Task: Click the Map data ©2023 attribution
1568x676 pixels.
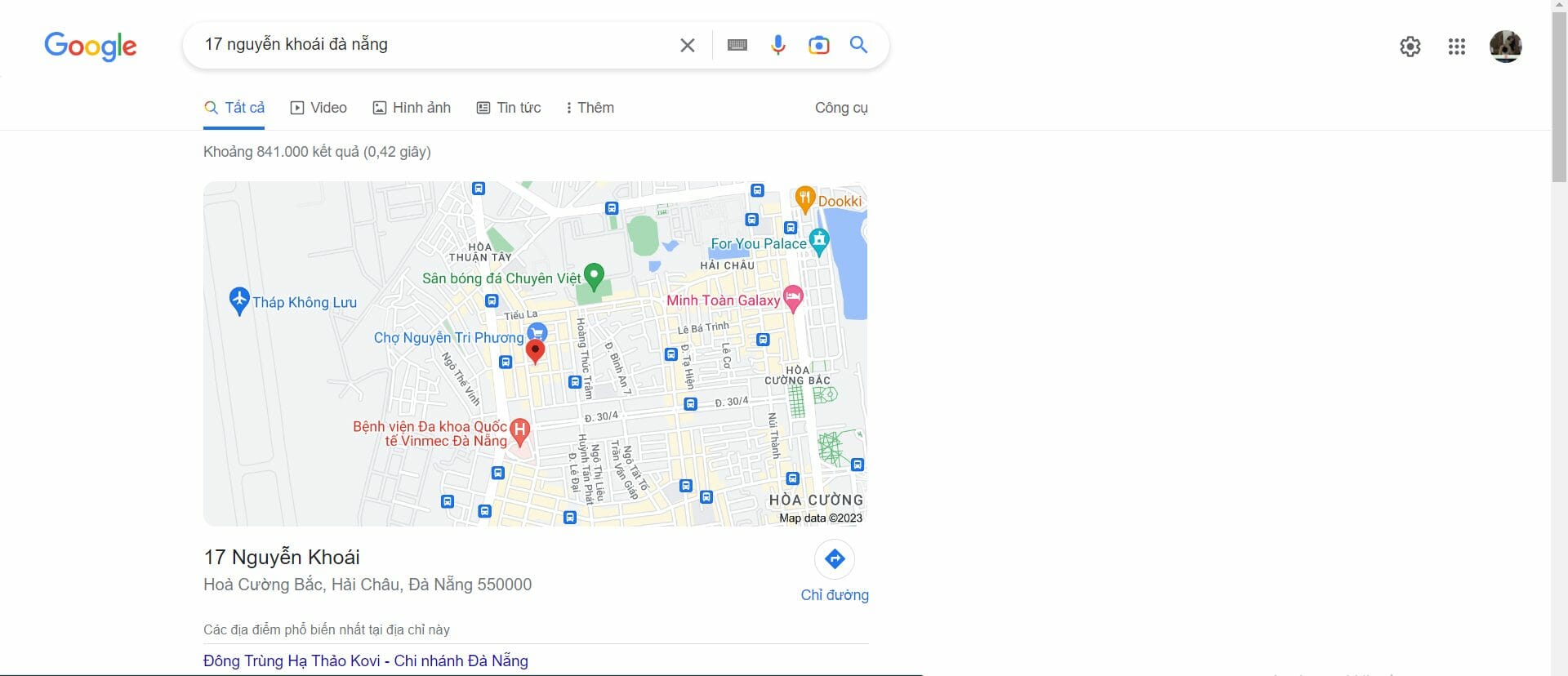Action: [x=821, y=518]
